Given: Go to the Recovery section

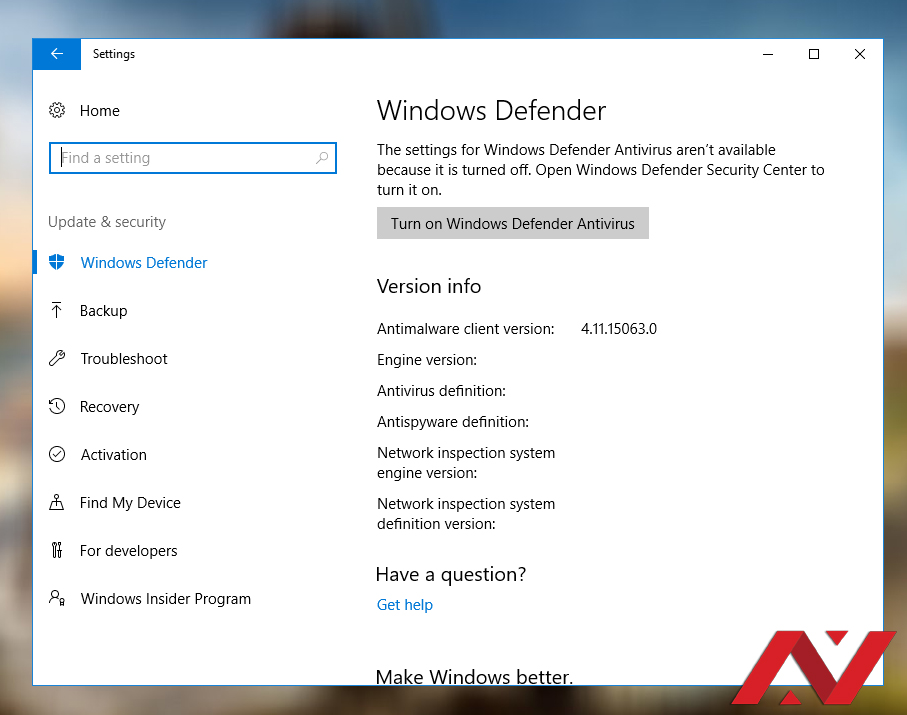Looking at the screenshot, I should click(x=109, y=407).
